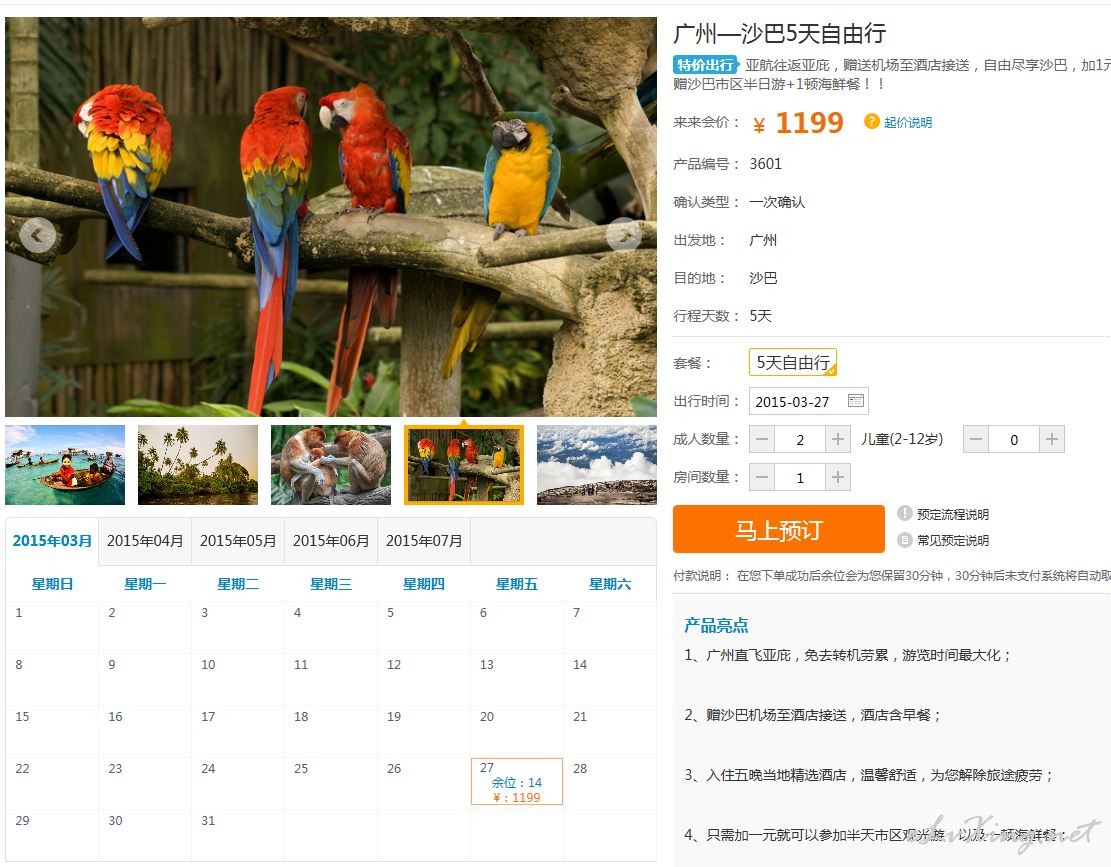
Task: Select the 5天自由行 package option
Action: [x=793, y=362]
